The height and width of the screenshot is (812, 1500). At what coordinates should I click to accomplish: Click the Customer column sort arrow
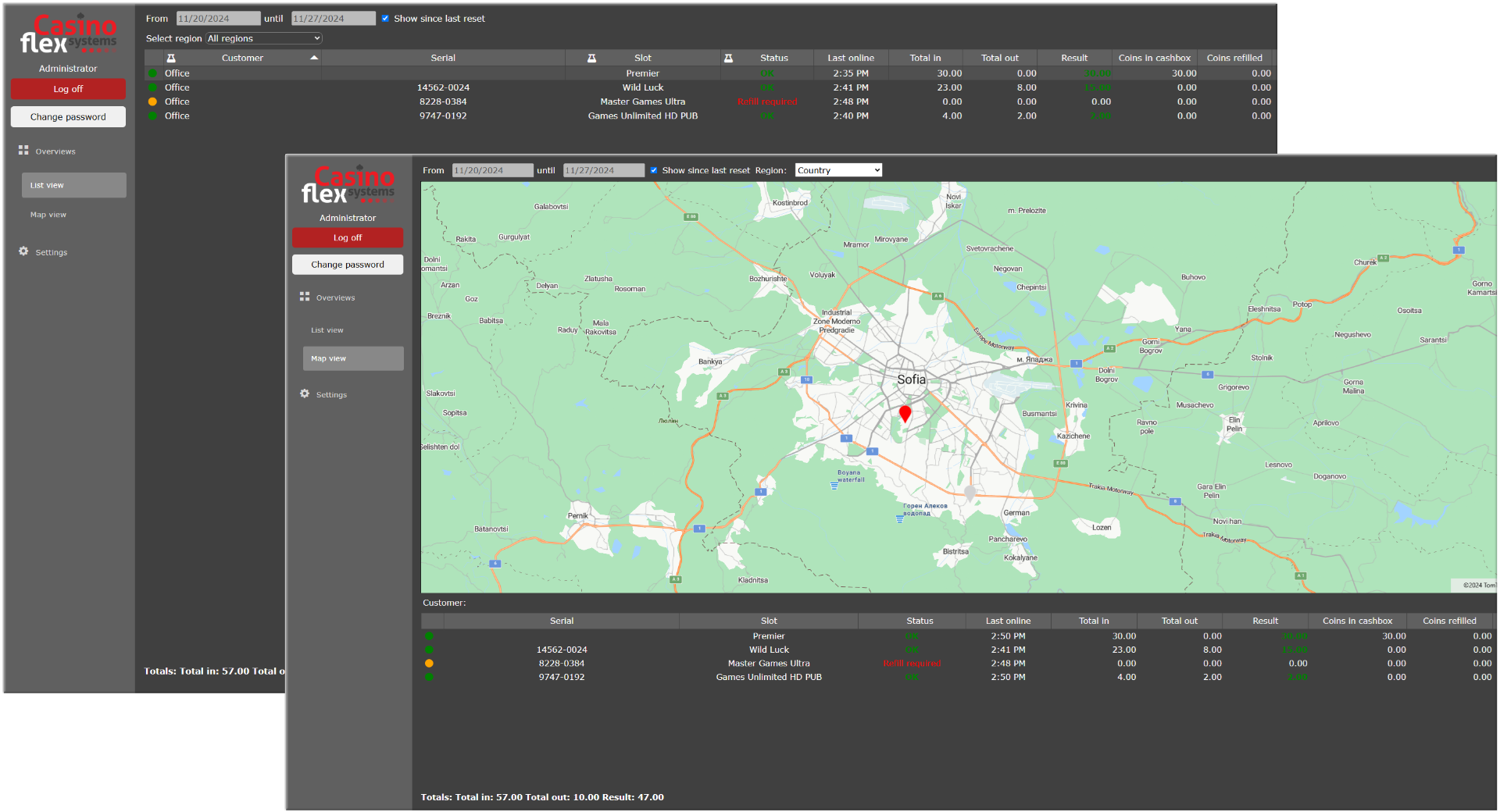[314, 58]
